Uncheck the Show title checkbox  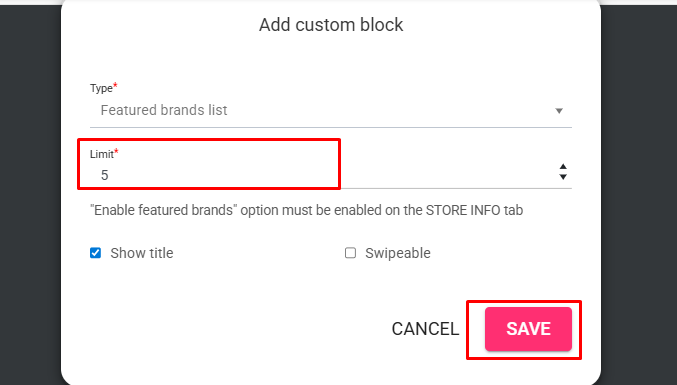pos(95,253)
